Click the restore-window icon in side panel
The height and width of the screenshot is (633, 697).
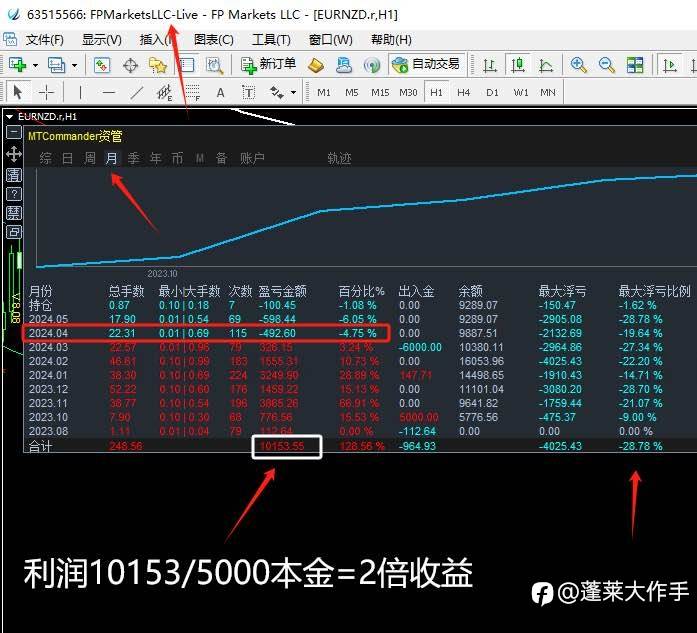tap(14, 232)
